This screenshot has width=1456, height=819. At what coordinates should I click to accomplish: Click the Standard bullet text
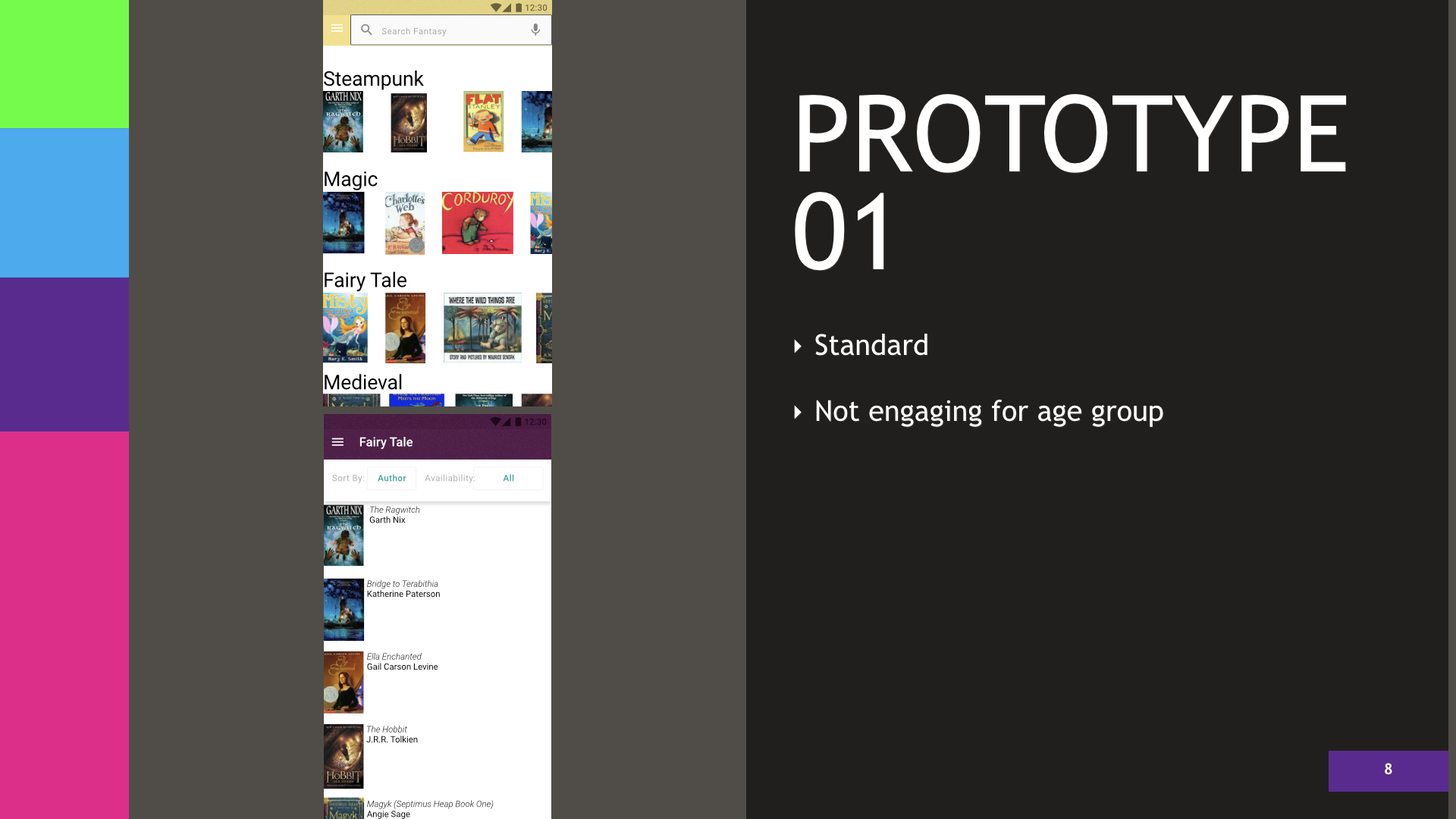(x=871, y=346)
